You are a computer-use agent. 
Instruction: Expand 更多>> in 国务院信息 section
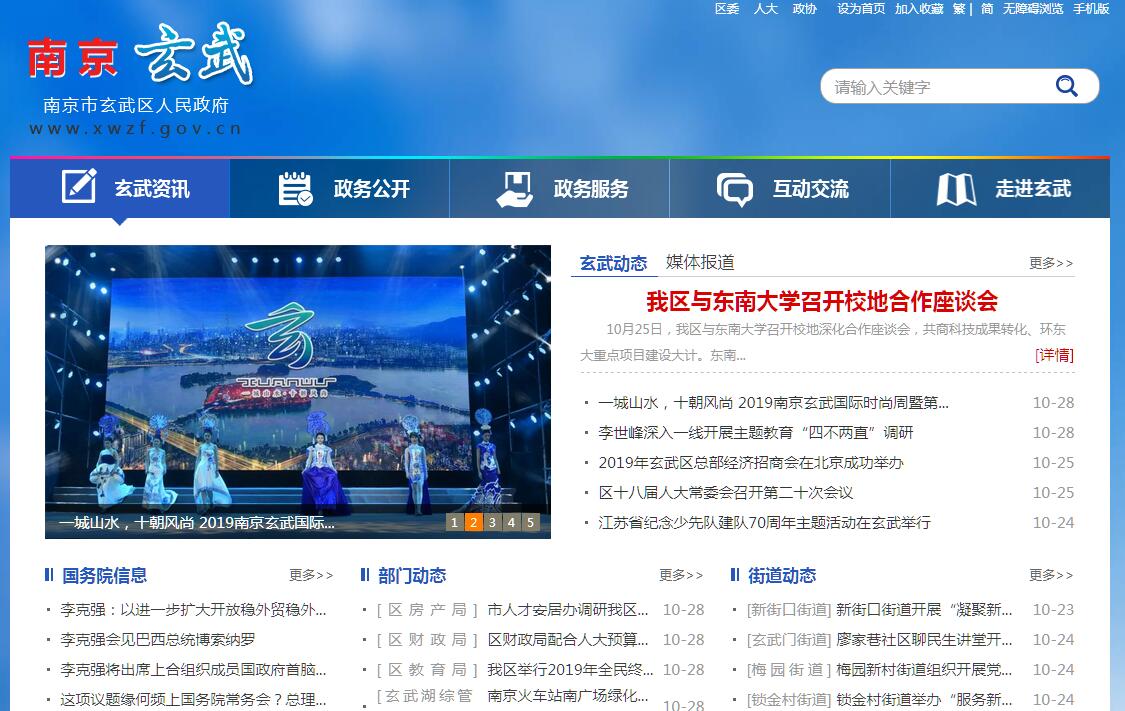(311, 575)
